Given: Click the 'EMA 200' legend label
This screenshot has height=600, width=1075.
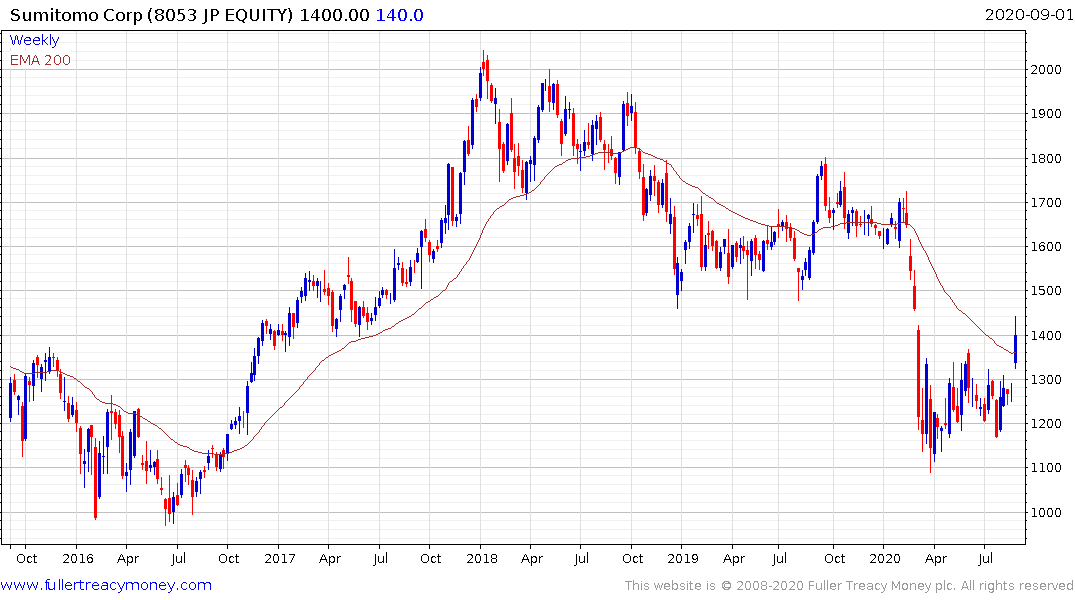Looking at the screenshot, I should pyautogui.click(x=40, y=60).
